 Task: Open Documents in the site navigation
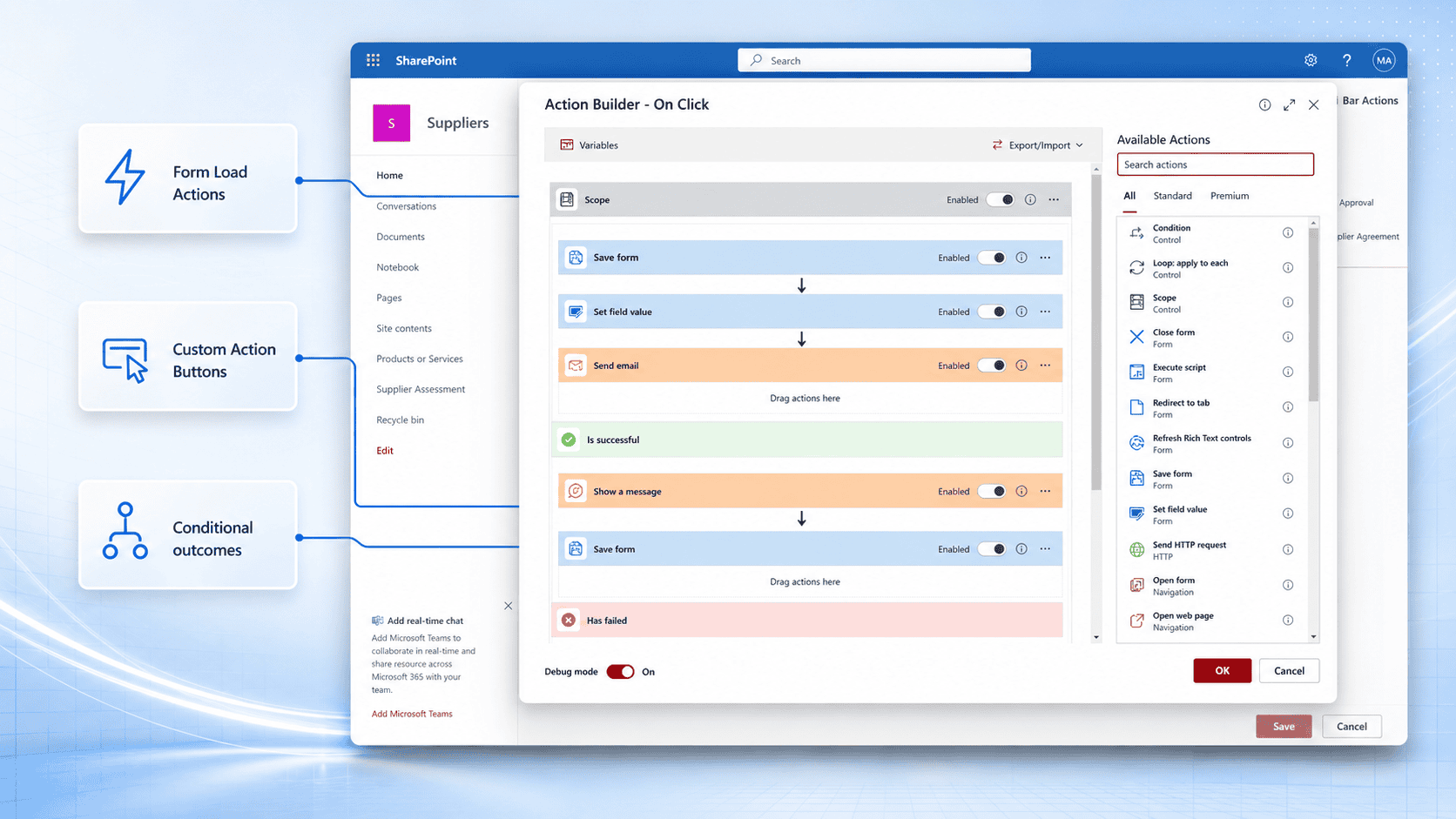click(401, 237)
